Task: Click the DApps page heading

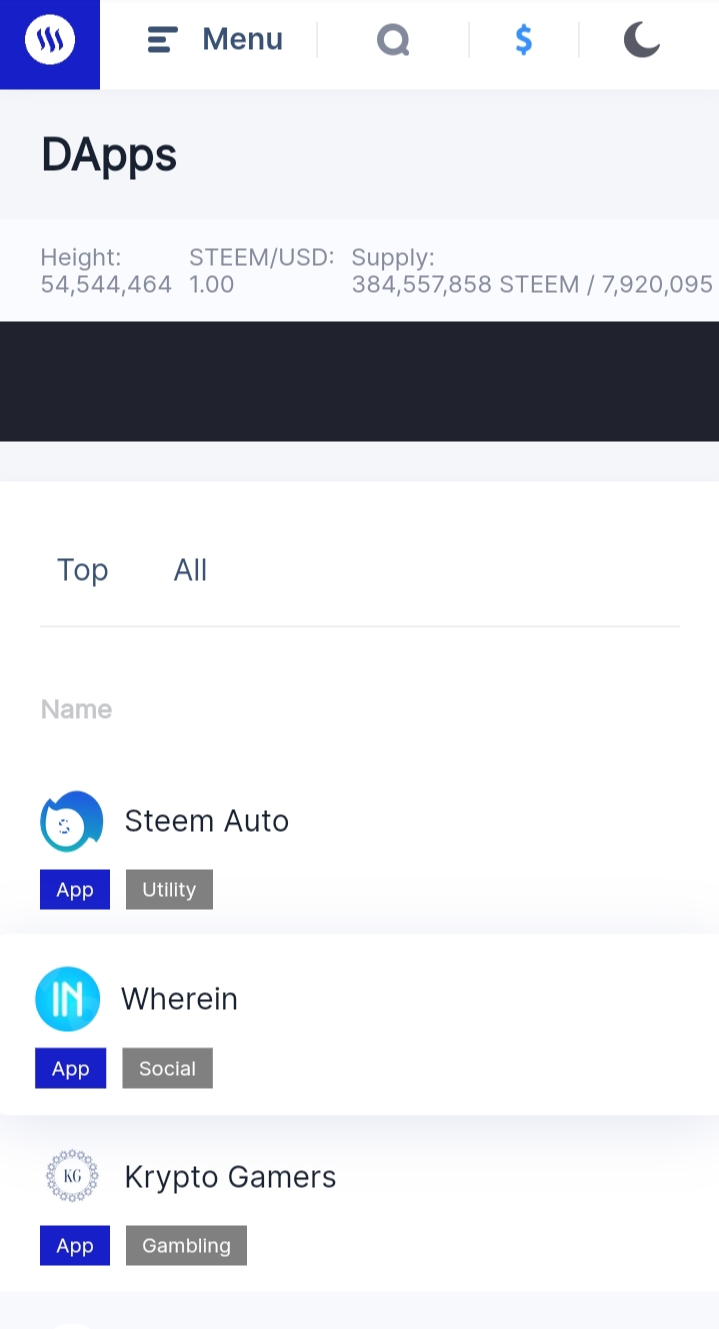Action: point(109,155)
